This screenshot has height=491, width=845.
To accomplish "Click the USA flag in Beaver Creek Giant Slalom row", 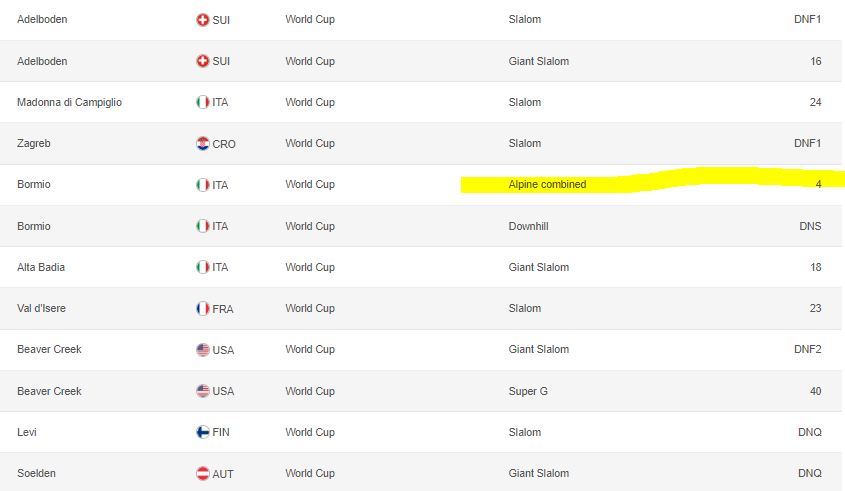I will click(x=203, y=350).
